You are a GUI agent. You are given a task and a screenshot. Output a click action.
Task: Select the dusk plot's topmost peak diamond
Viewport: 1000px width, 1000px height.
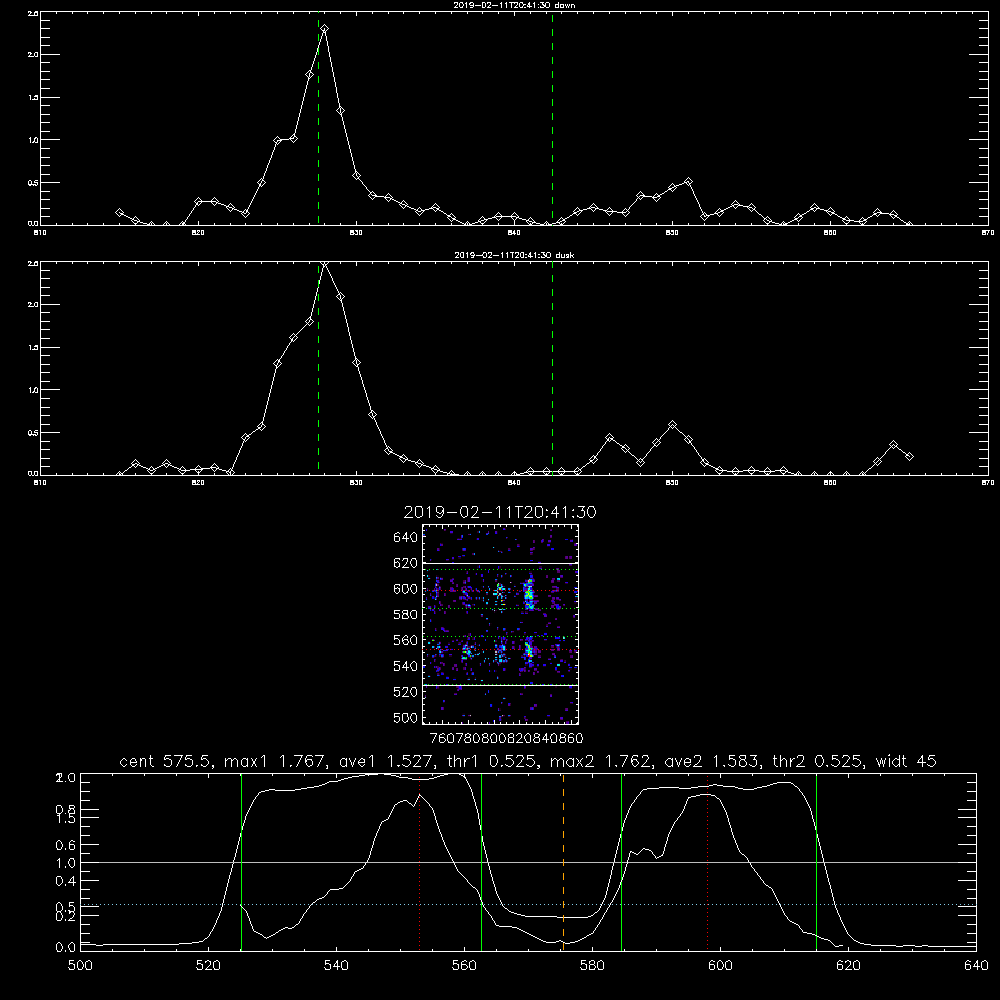325,265
